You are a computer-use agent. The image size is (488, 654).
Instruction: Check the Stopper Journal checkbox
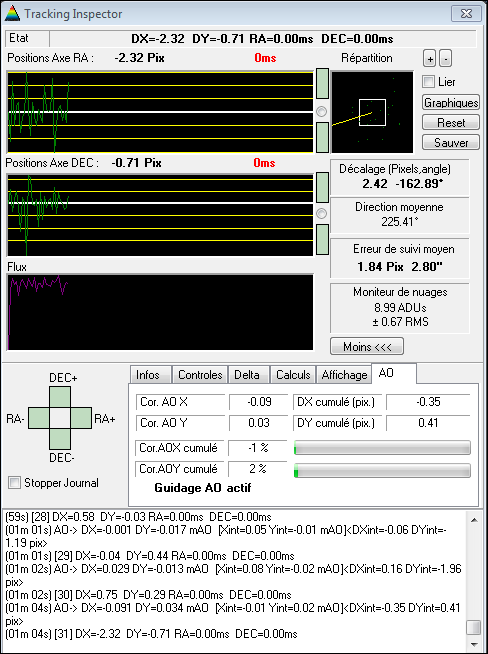click(15, 483)
